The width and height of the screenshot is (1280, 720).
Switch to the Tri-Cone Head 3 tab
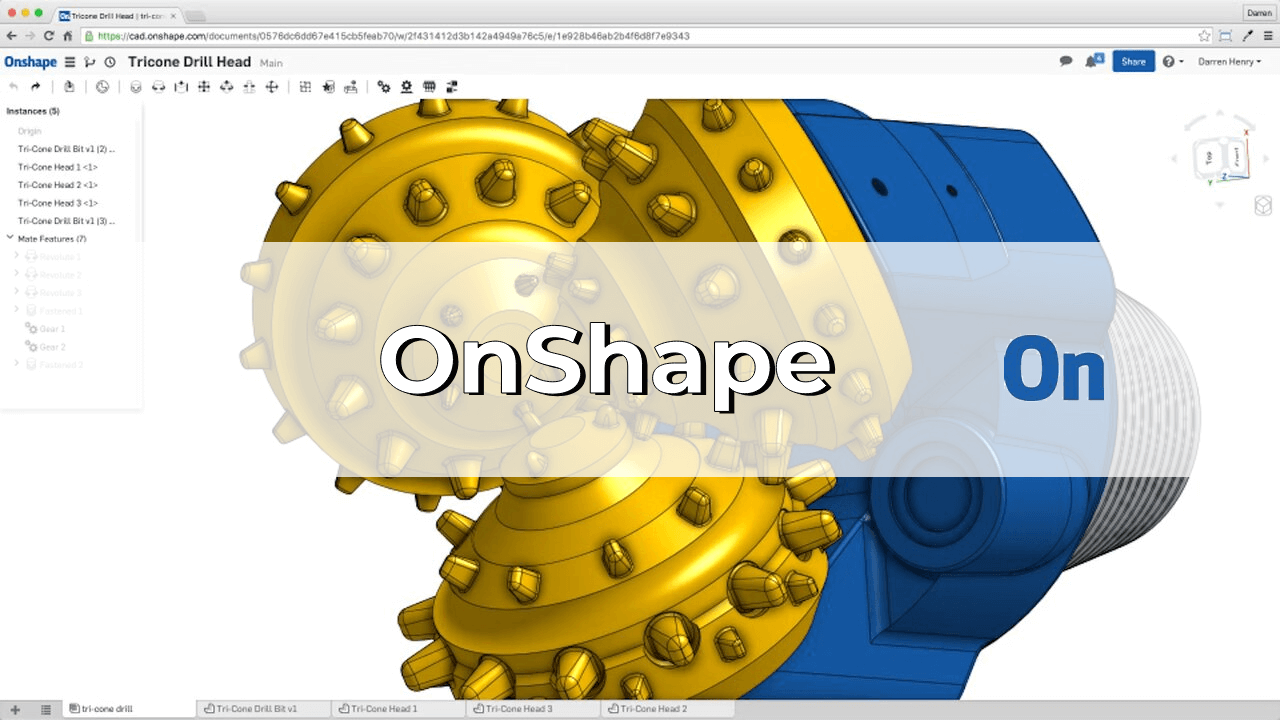(x=534, y=709)
